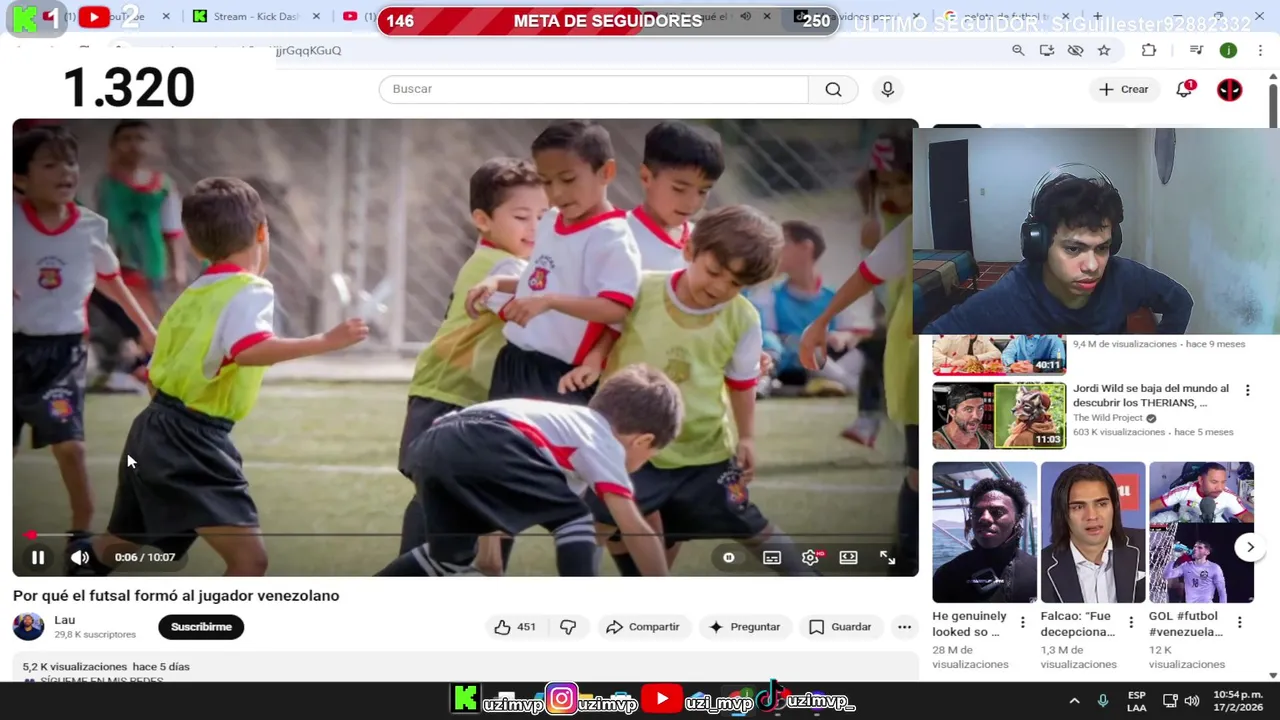Unmute the tab via its speaker icon
Screen dimensions: 1280x720
(745, 17)
